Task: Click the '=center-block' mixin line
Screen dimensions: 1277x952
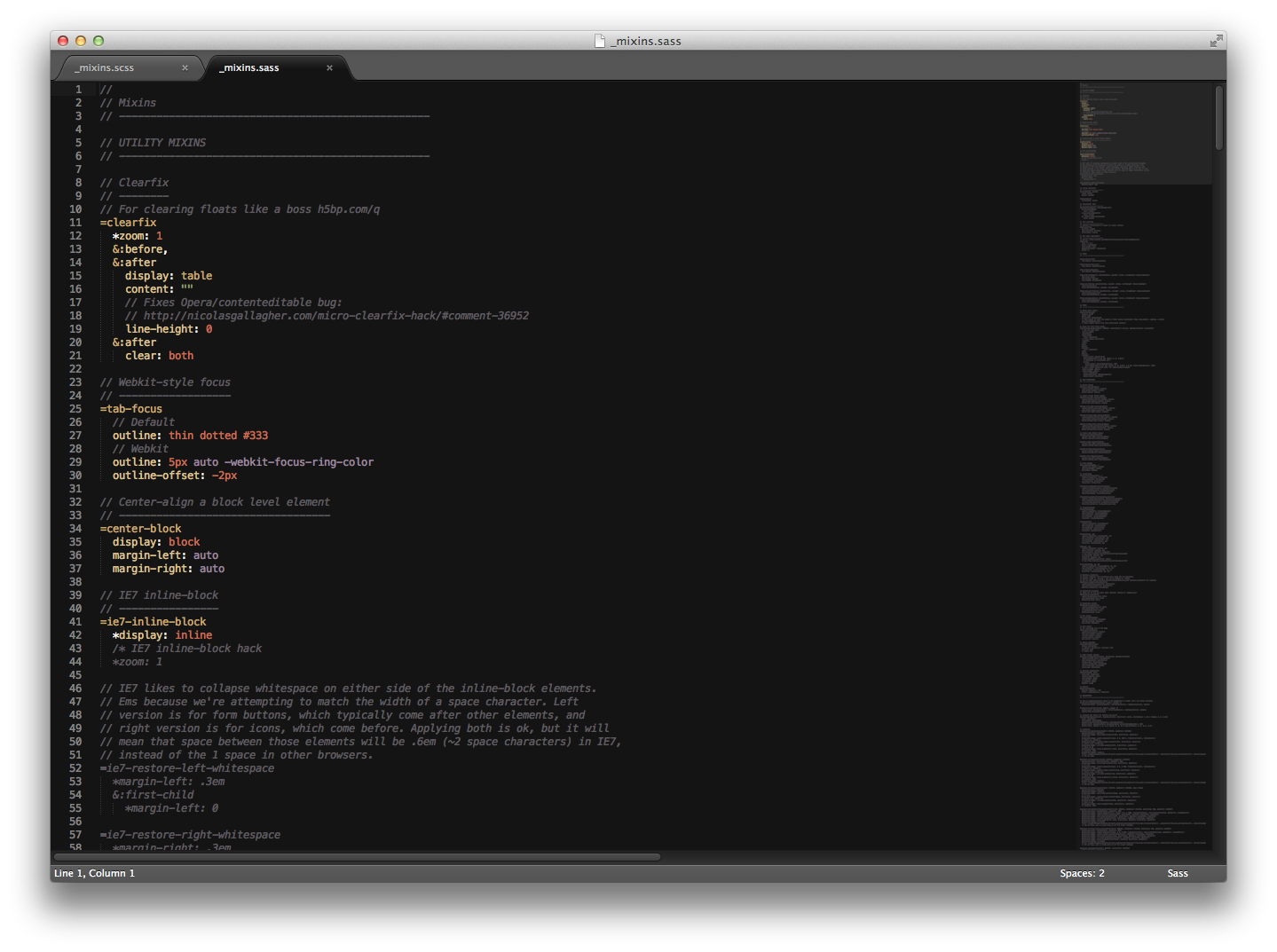Action: [140, 529]
